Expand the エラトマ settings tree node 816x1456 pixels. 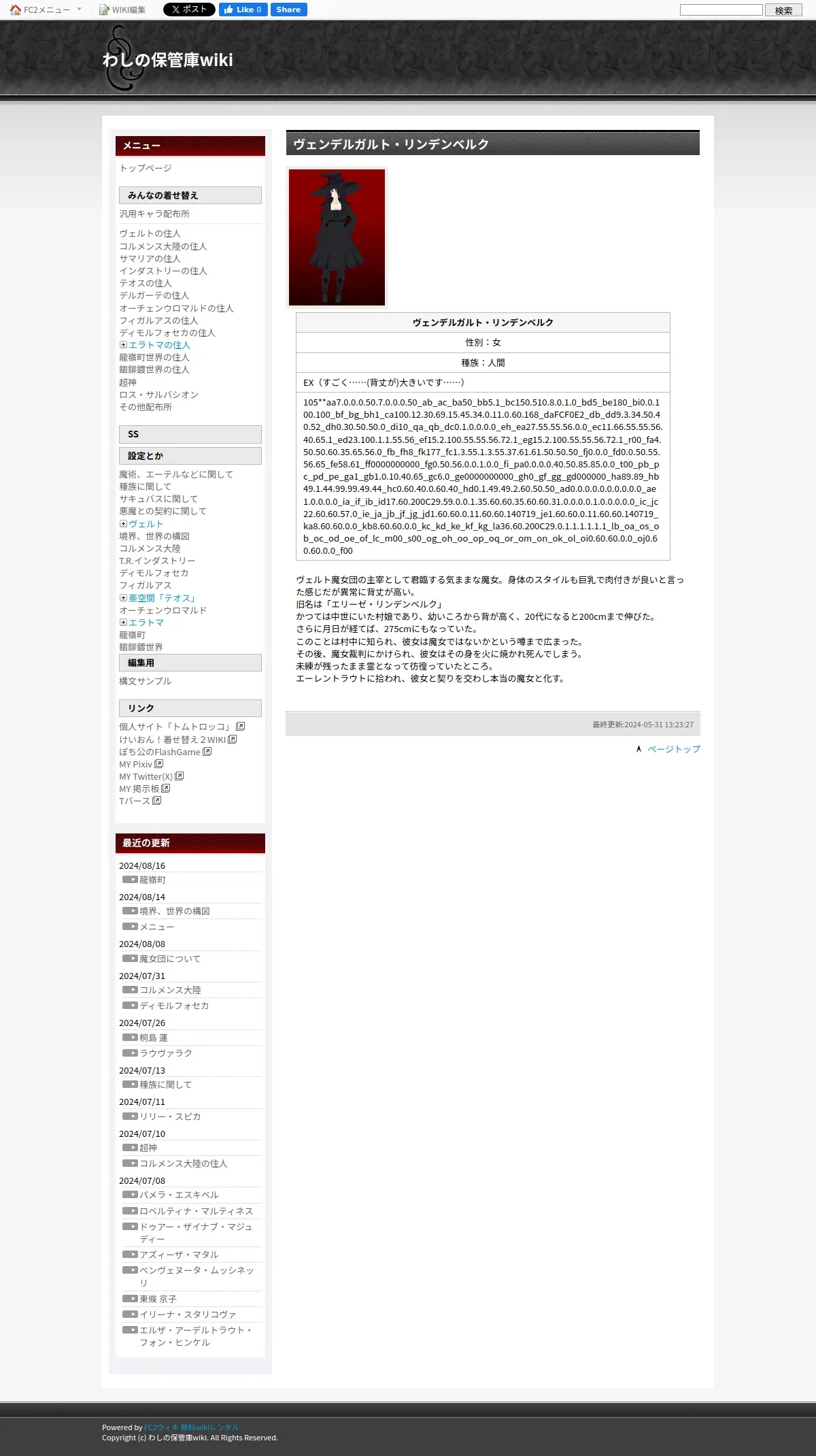124,623
